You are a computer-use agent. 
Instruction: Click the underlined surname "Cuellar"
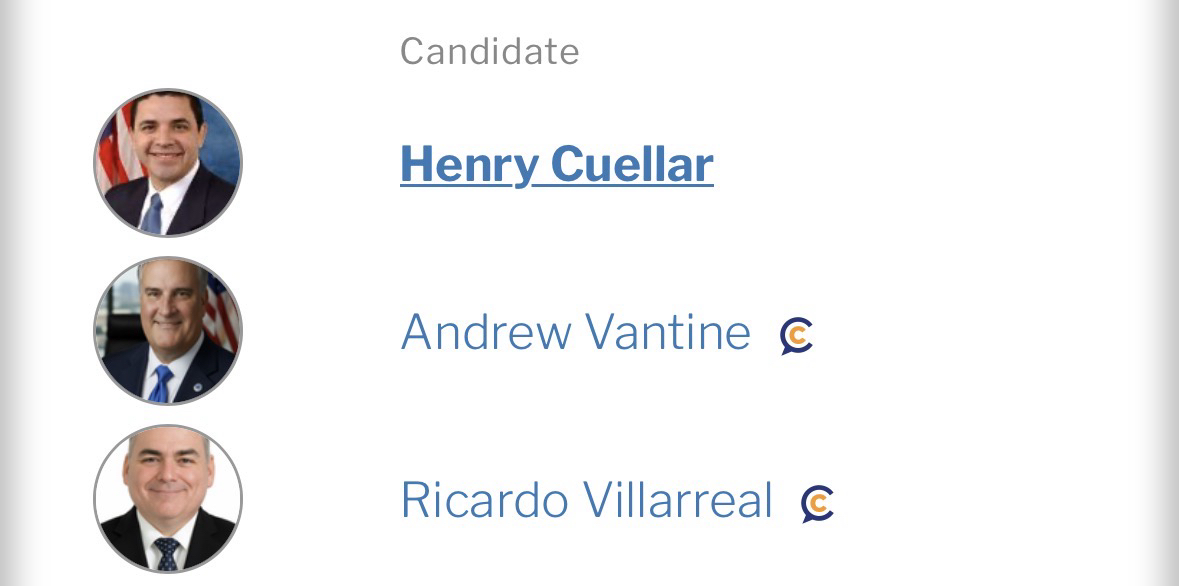(x=632, y=164)
